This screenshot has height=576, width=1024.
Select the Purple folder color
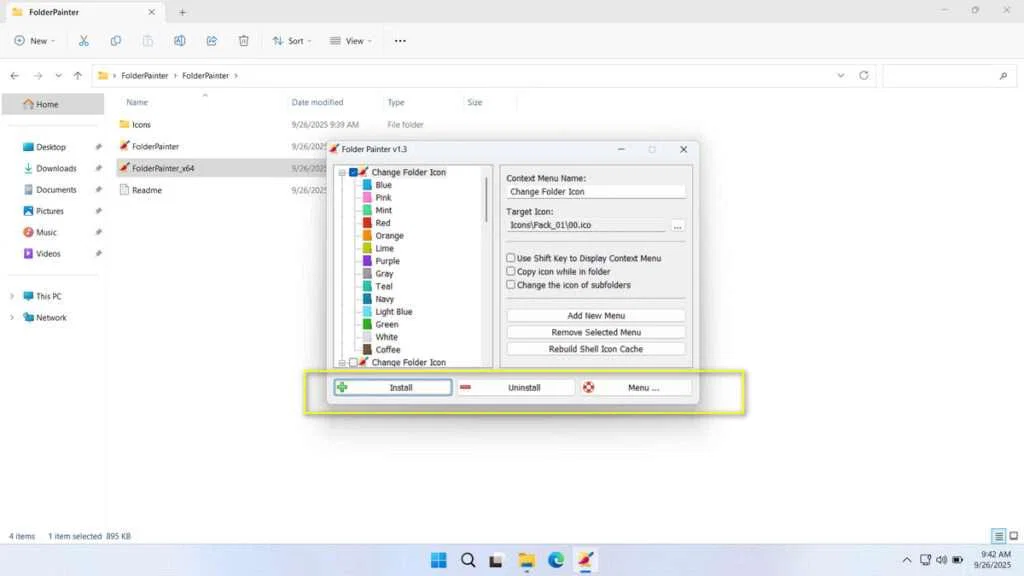click(x=367, y=261)
